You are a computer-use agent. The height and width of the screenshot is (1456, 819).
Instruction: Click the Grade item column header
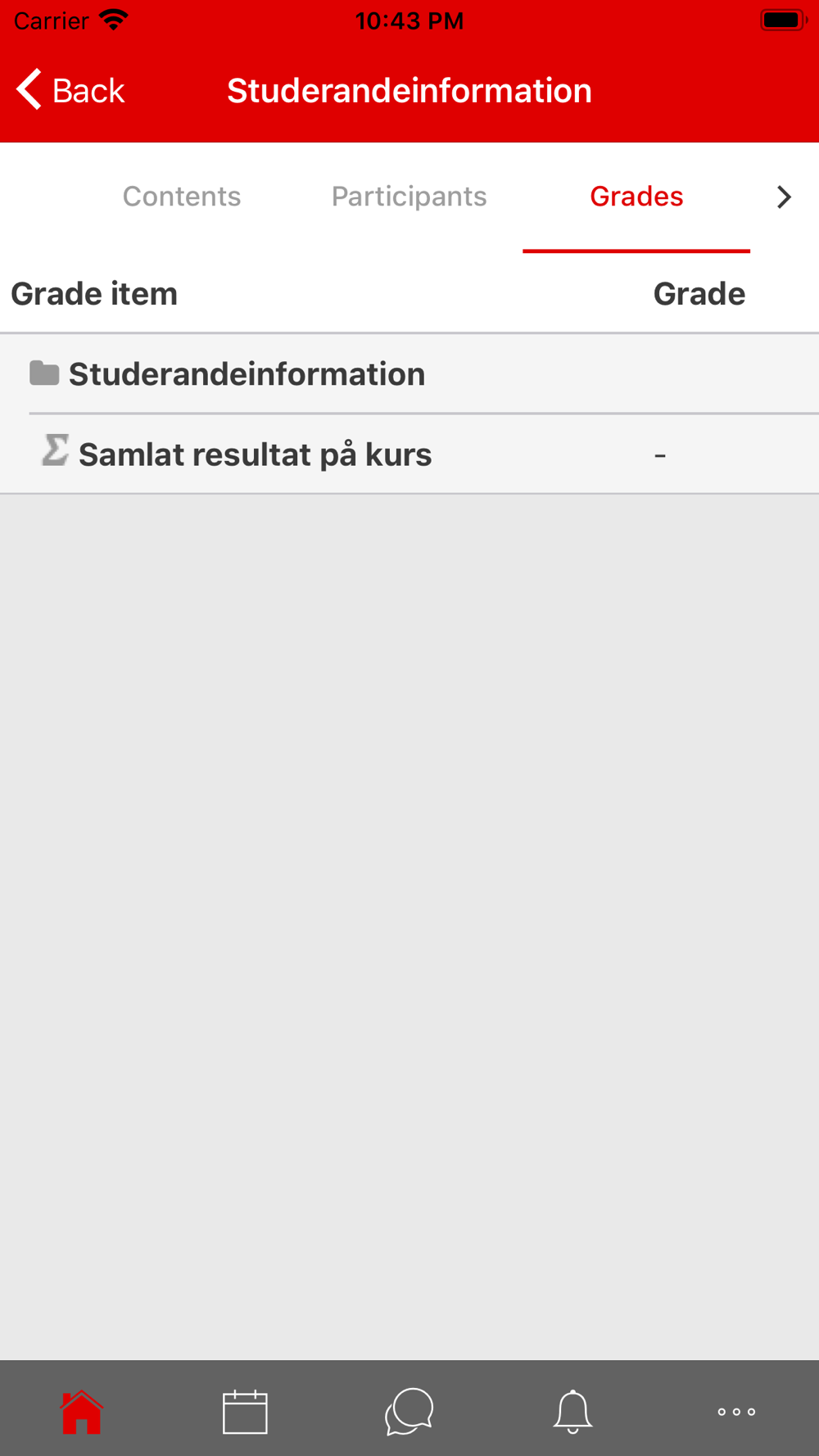pyautogui.click(x=94, y=294)
